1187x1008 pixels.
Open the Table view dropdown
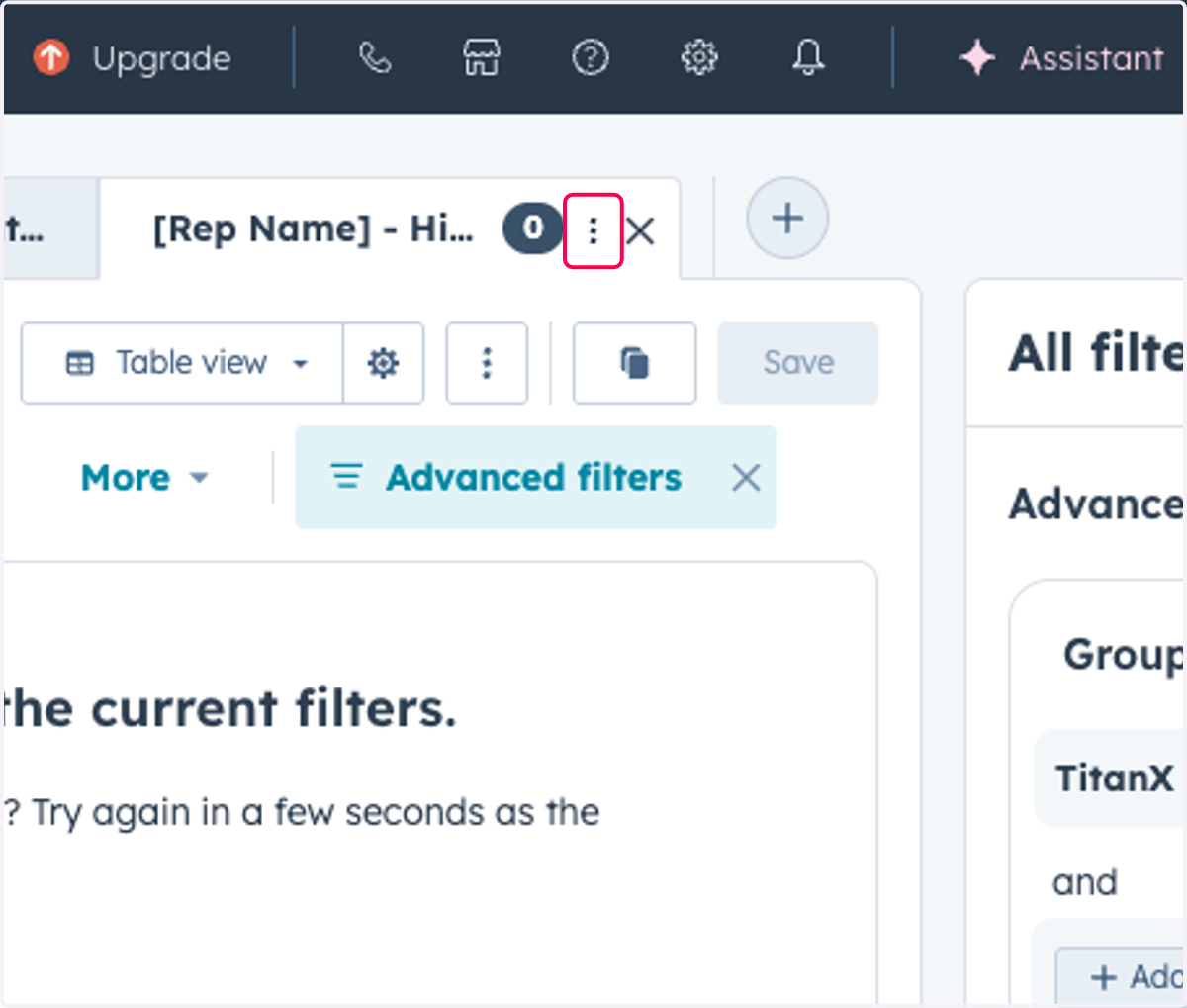tap(182, 363)
